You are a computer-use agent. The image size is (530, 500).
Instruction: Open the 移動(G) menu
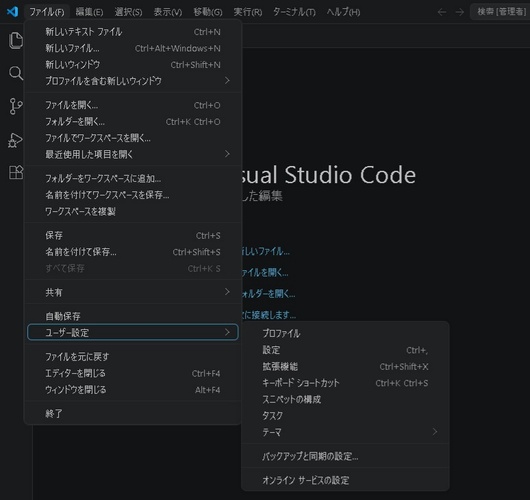click(208, 12)
